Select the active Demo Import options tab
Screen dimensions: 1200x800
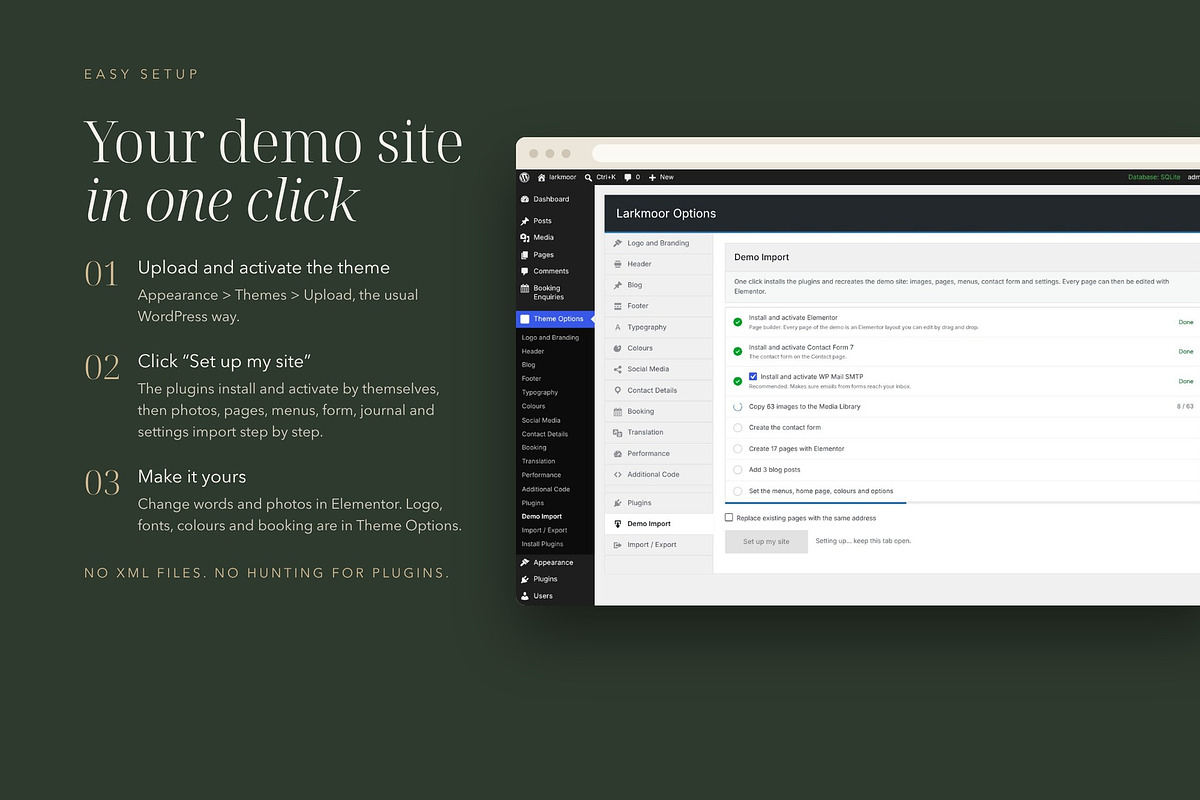pyautogui.click(x=659, y=524)
